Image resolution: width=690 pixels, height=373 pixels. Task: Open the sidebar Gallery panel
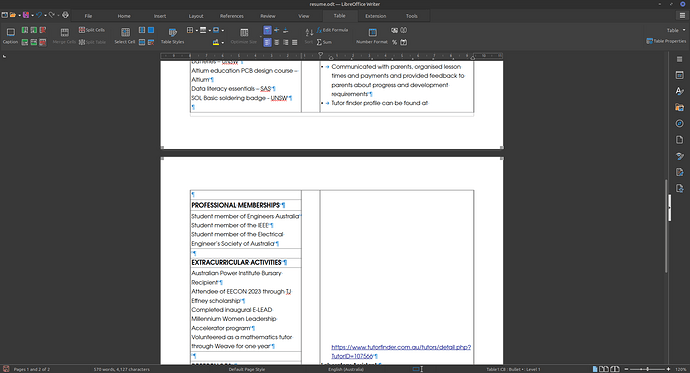pyautogui.click(x=679, y=107)
